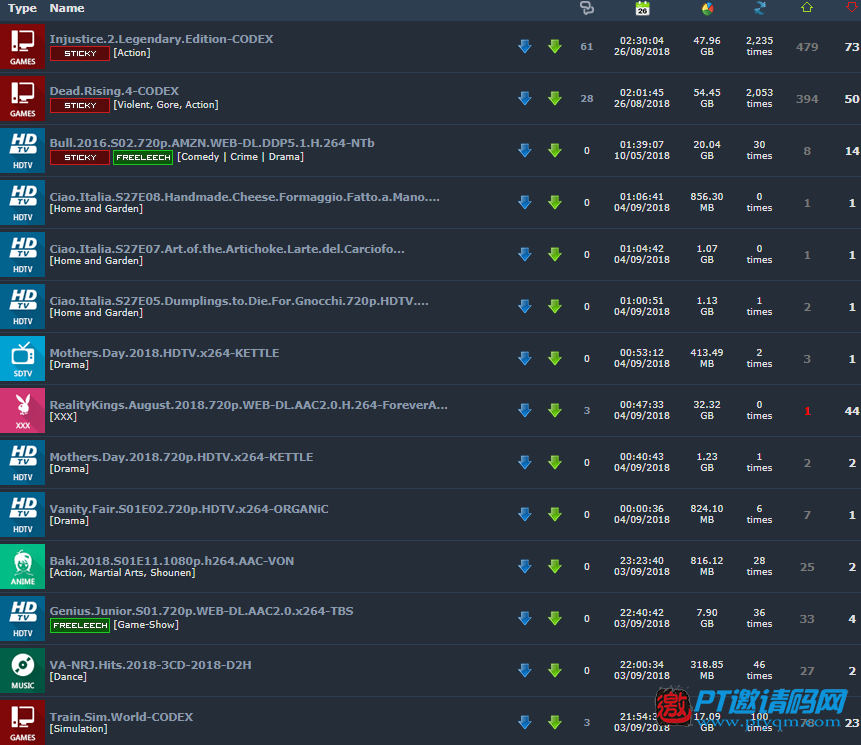Open Injustice.2.Legendary.Edition-CODEX torrent

tap(161, 39)
